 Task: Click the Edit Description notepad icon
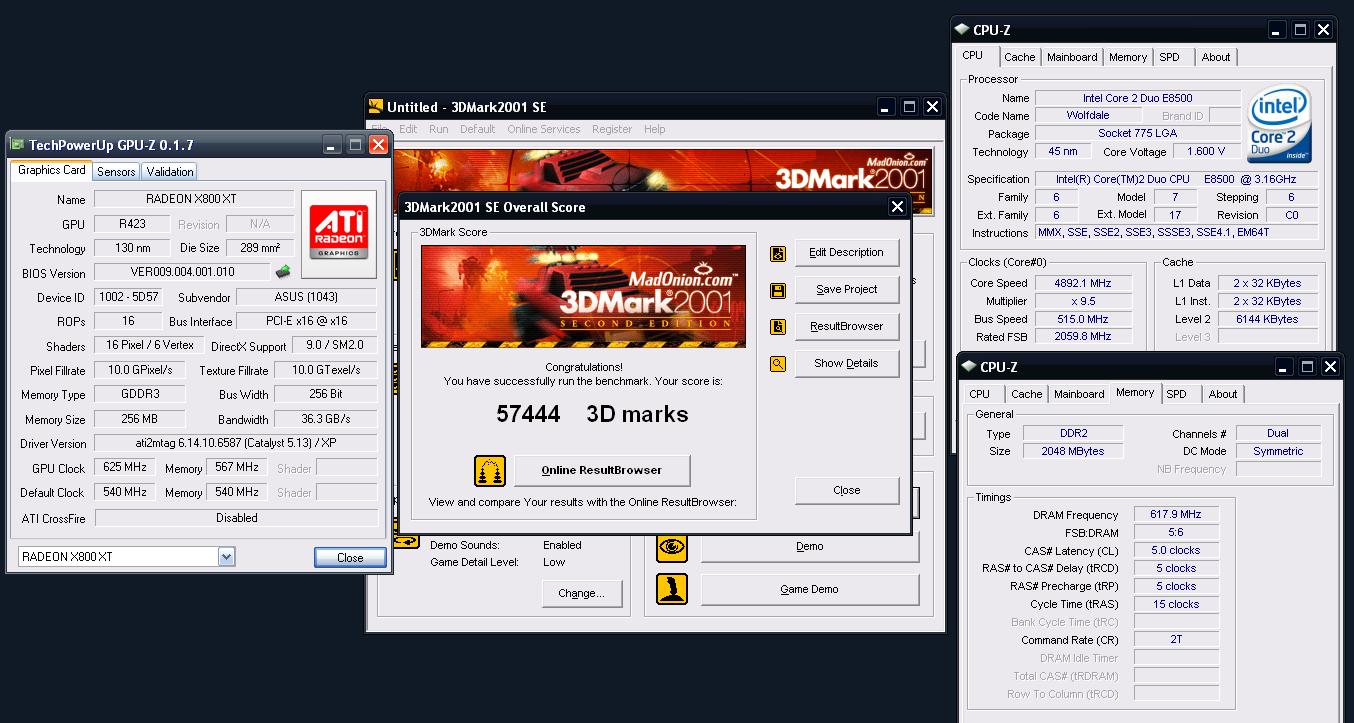click(778, 254)
